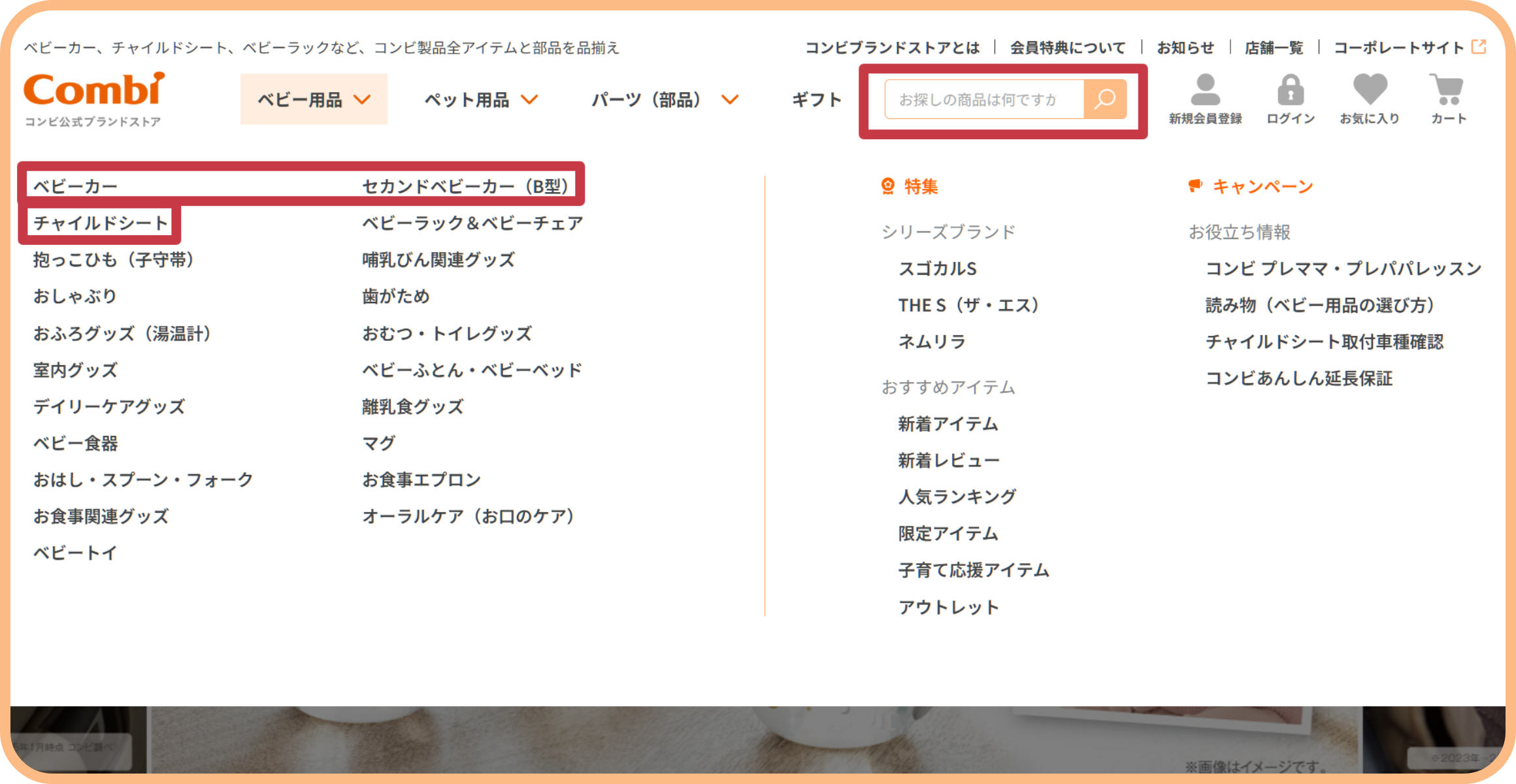
Task: Click the キャンペーン megaphone icon
Action: (x=1196, y=186)
